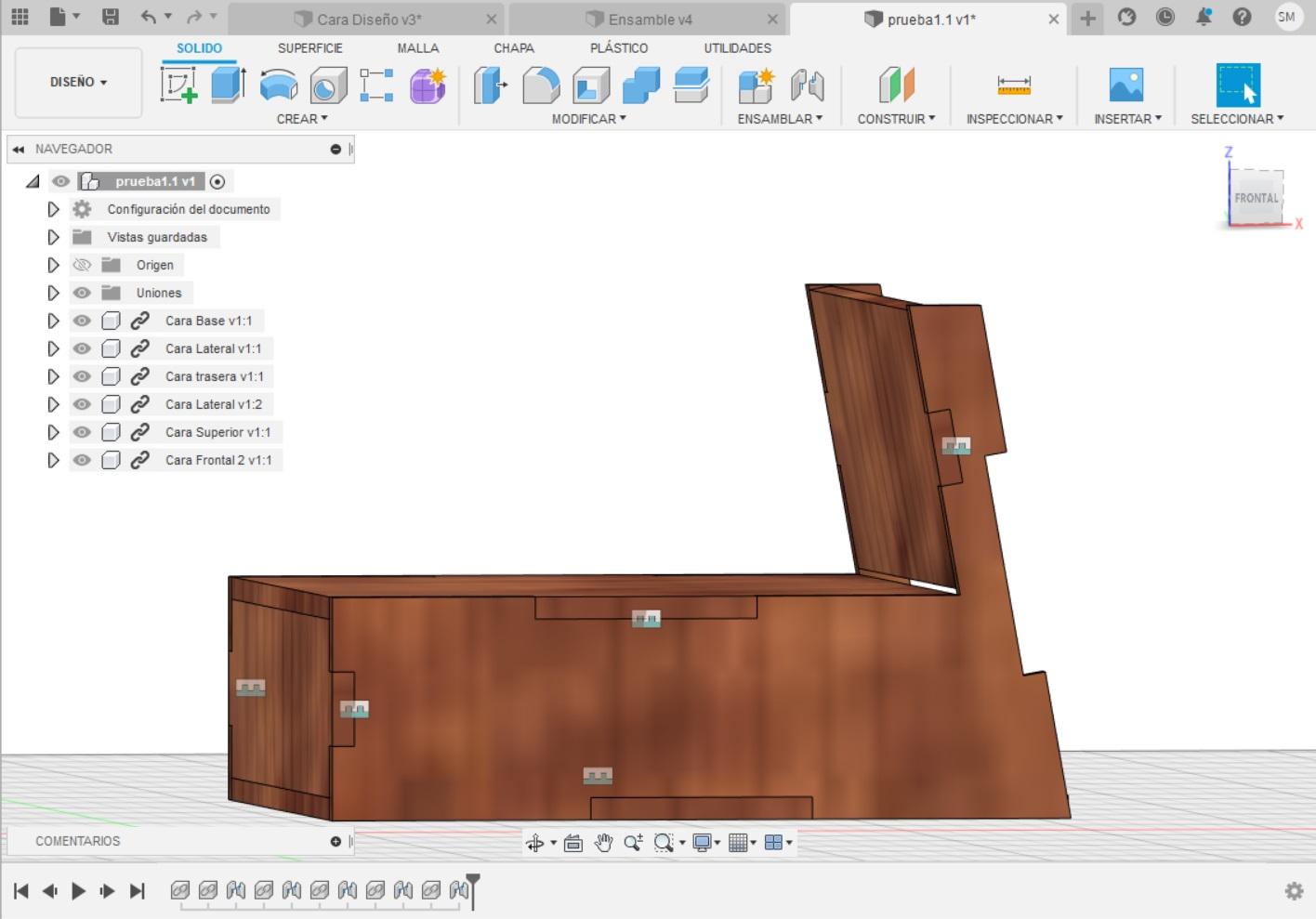Viewport: 1316px width, 919px height.
Task: Open the MODIFICAR menu
Action: pos(588,119)
